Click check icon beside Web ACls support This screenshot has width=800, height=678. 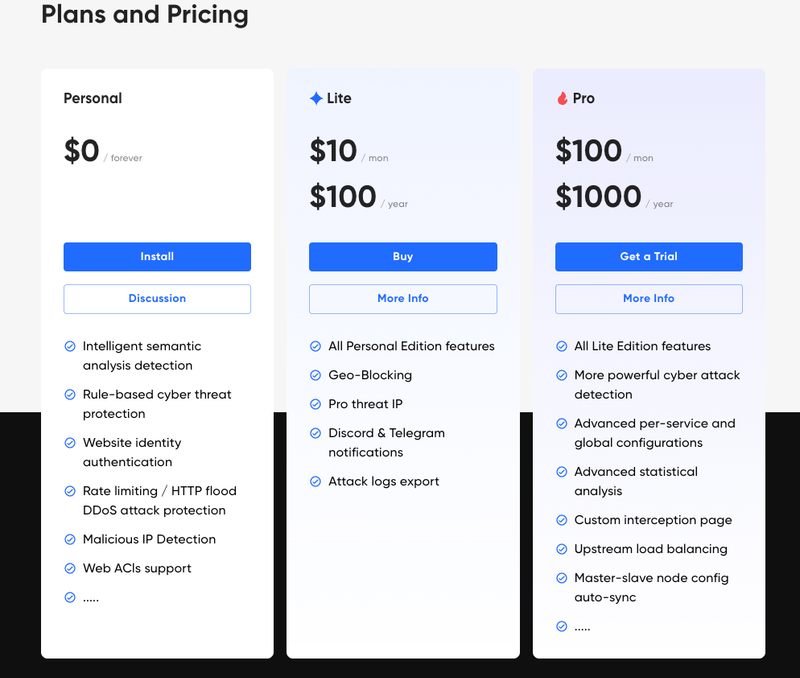click(70, 569)
